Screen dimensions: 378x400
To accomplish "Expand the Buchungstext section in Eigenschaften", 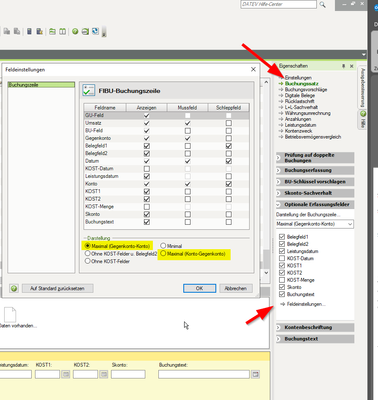I will [315, 339].
